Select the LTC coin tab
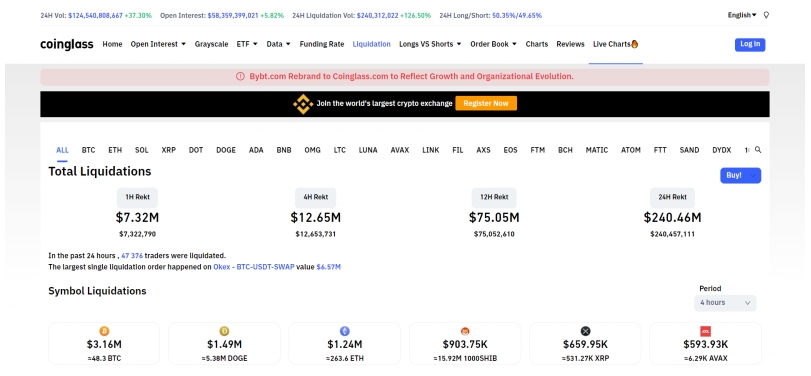The width and height of the screenshot is (811, 376). click(x=340, y=150)
